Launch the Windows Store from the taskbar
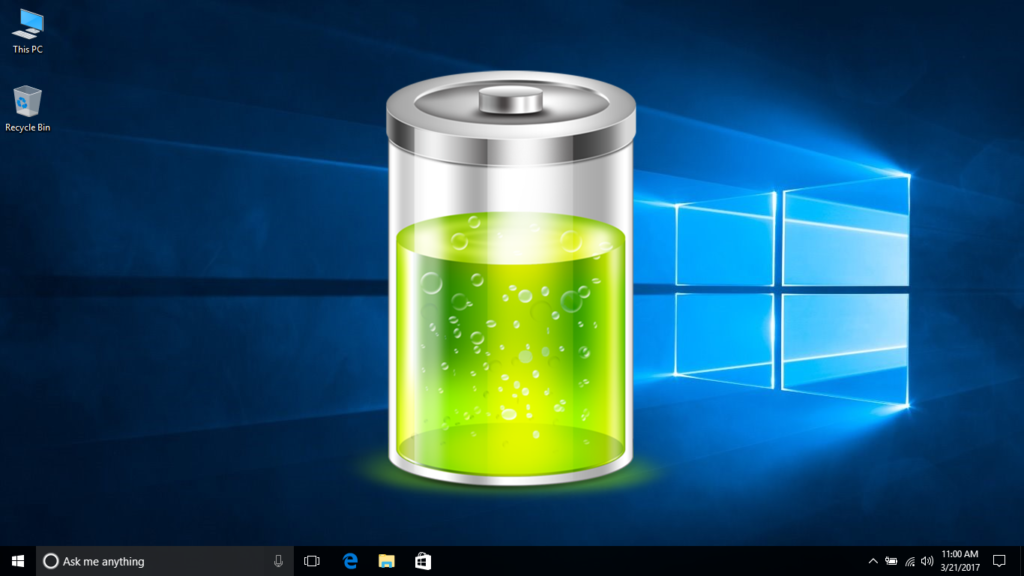Viewport: 1024px width, 576px height. pos(423,561)
